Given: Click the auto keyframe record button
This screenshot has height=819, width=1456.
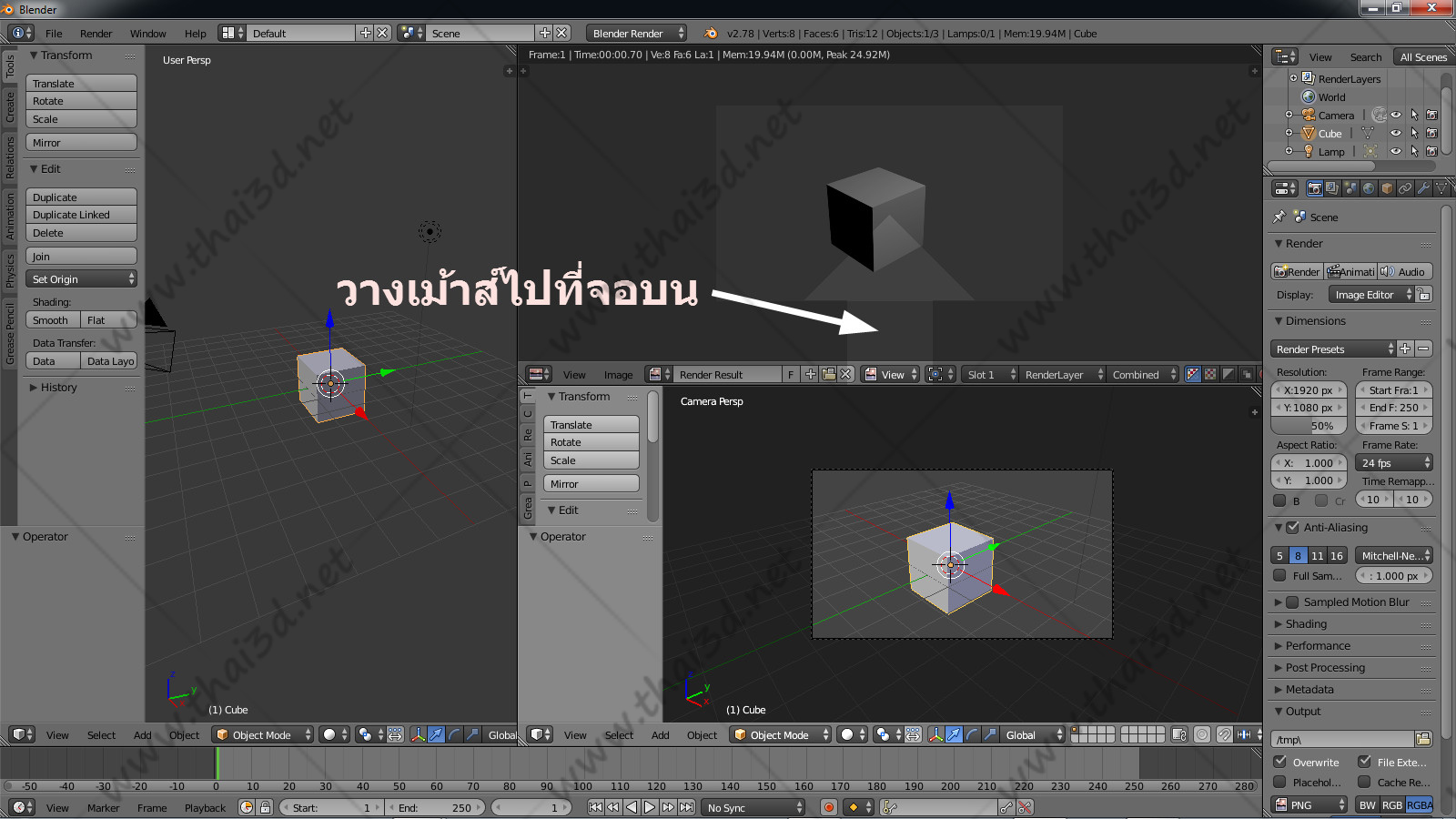Looking at the screenshot, I should pos(828,807).
